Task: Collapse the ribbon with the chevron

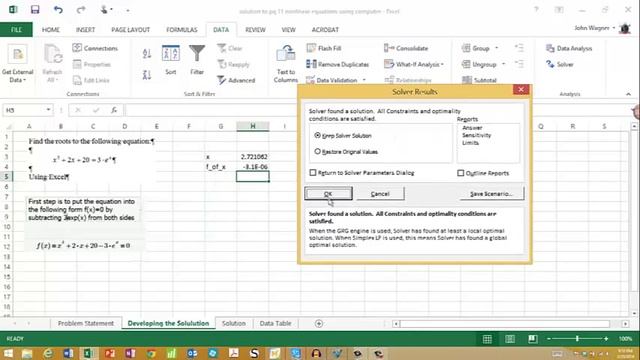Action: pos(628,94)
